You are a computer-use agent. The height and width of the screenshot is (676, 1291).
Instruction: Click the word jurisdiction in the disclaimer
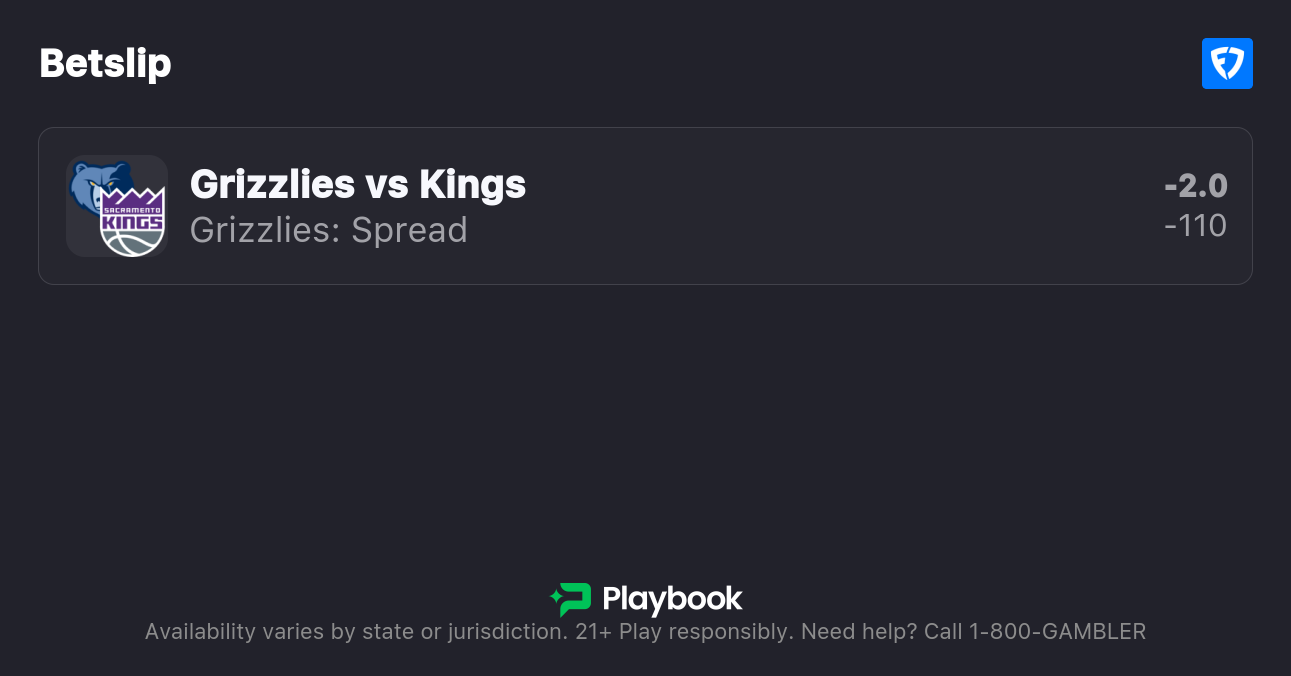point(506,632)
